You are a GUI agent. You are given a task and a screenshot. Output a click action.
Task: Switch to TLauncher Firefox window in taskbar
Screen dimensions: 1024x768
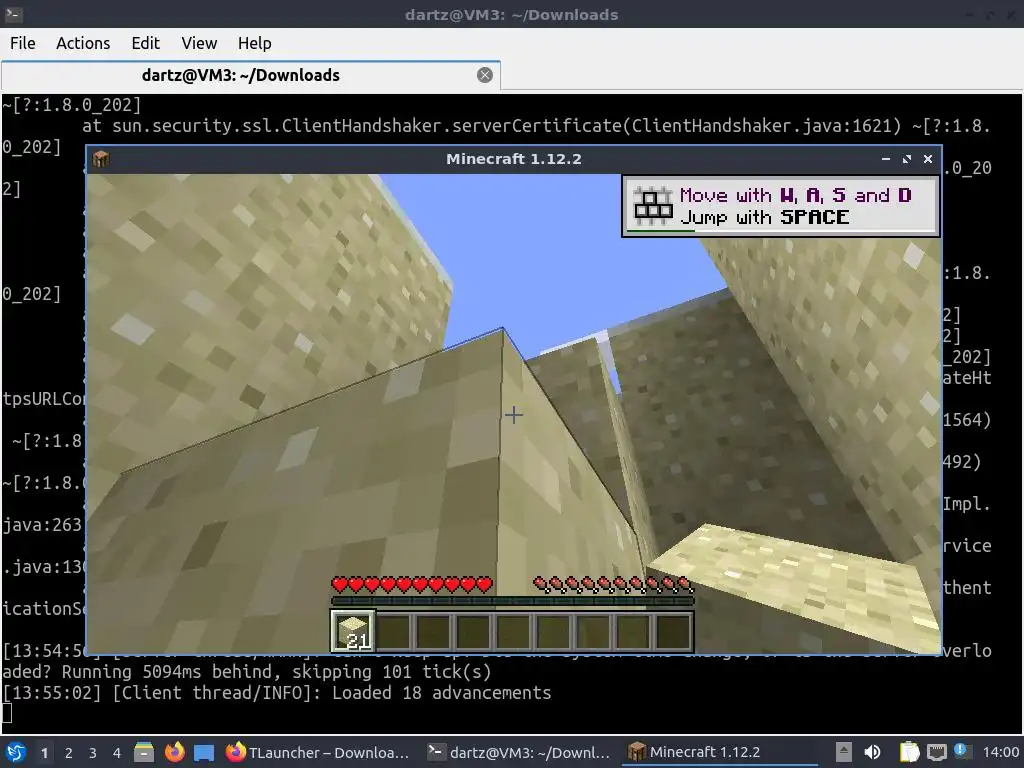(318, 752)
